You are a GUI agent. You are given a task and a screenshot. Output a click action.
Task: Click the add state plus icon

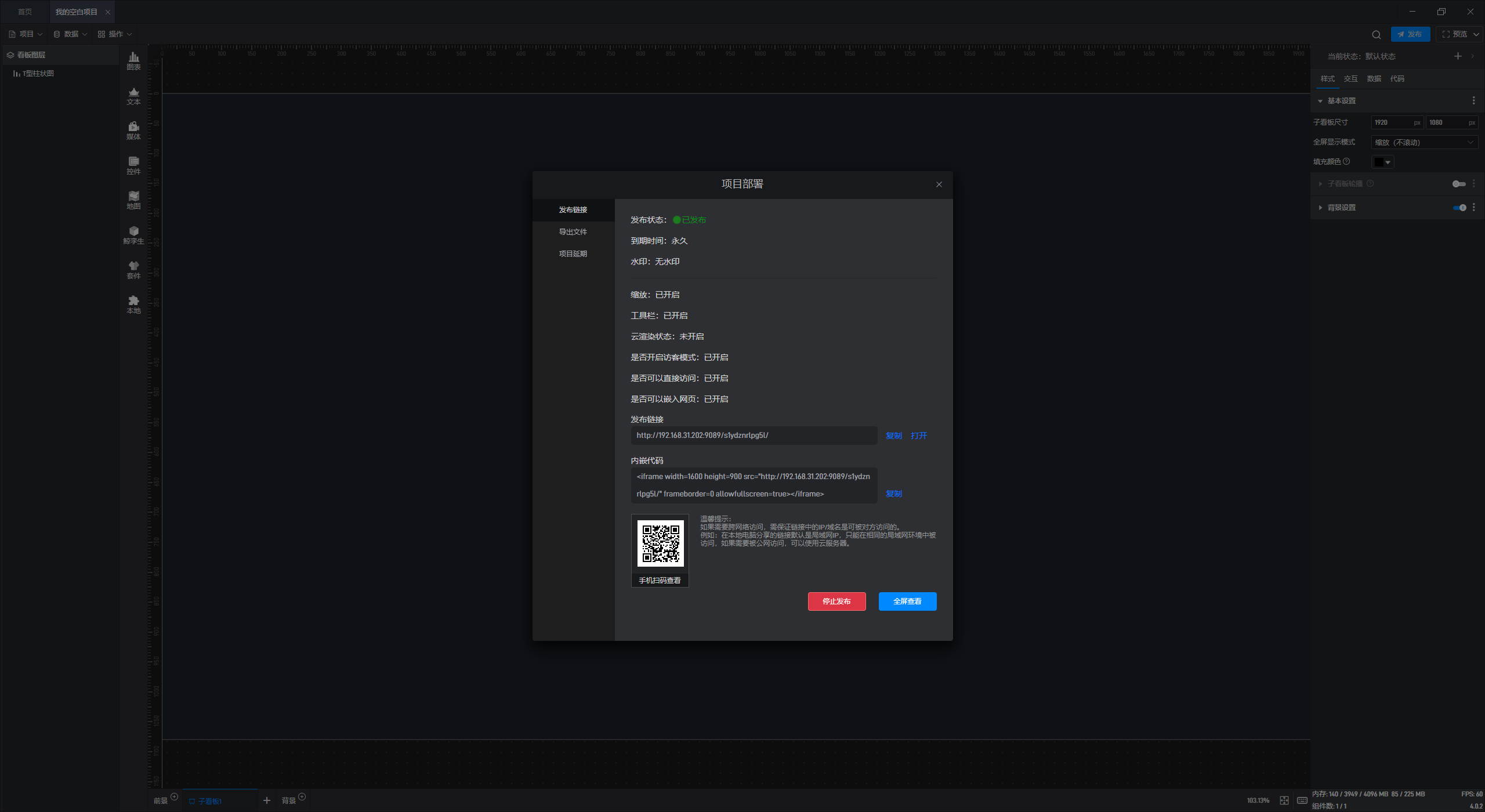click(1458, 56)
